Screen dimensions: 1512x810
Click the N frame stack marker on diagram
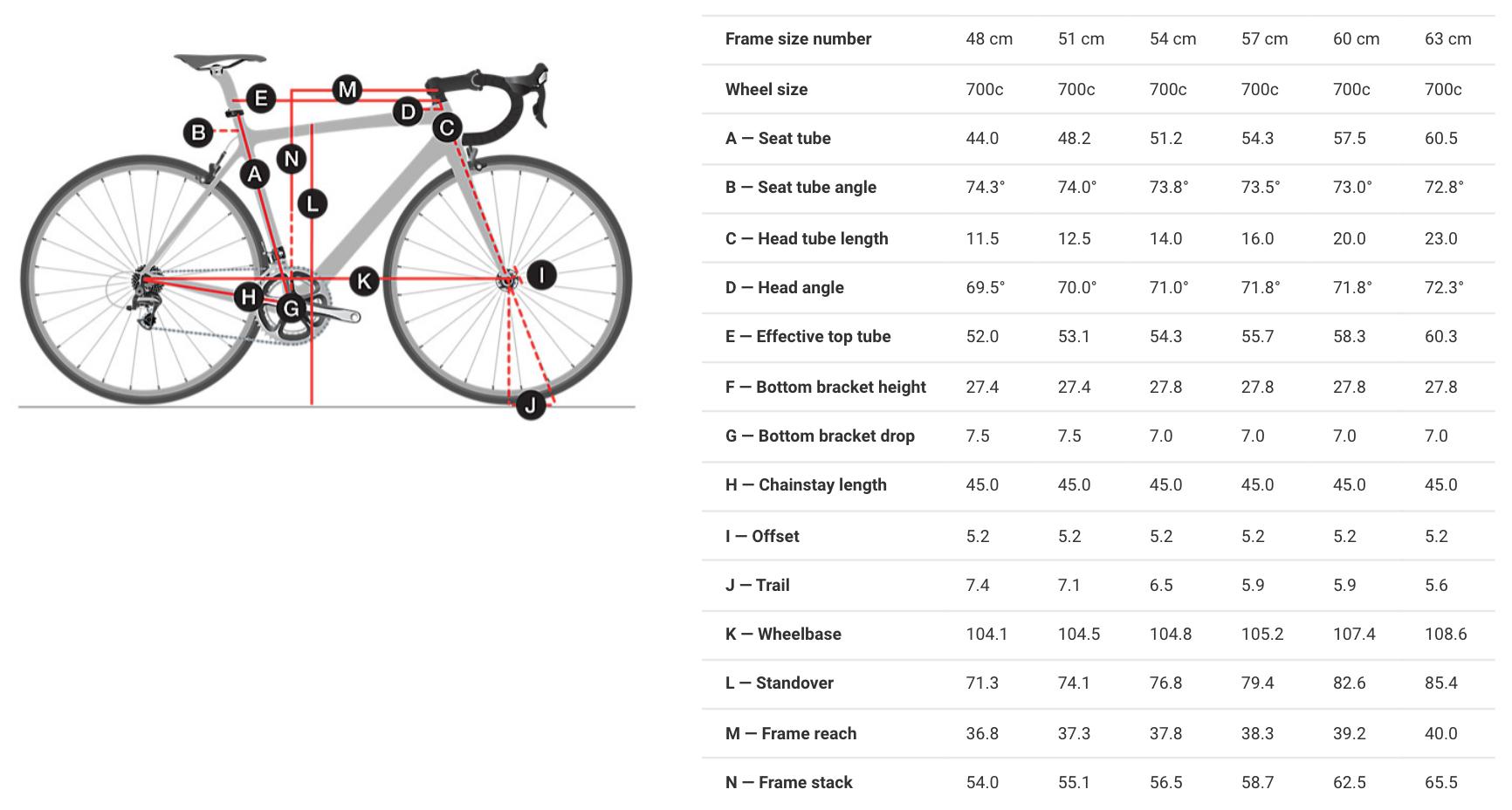click(x=292, y=159)
